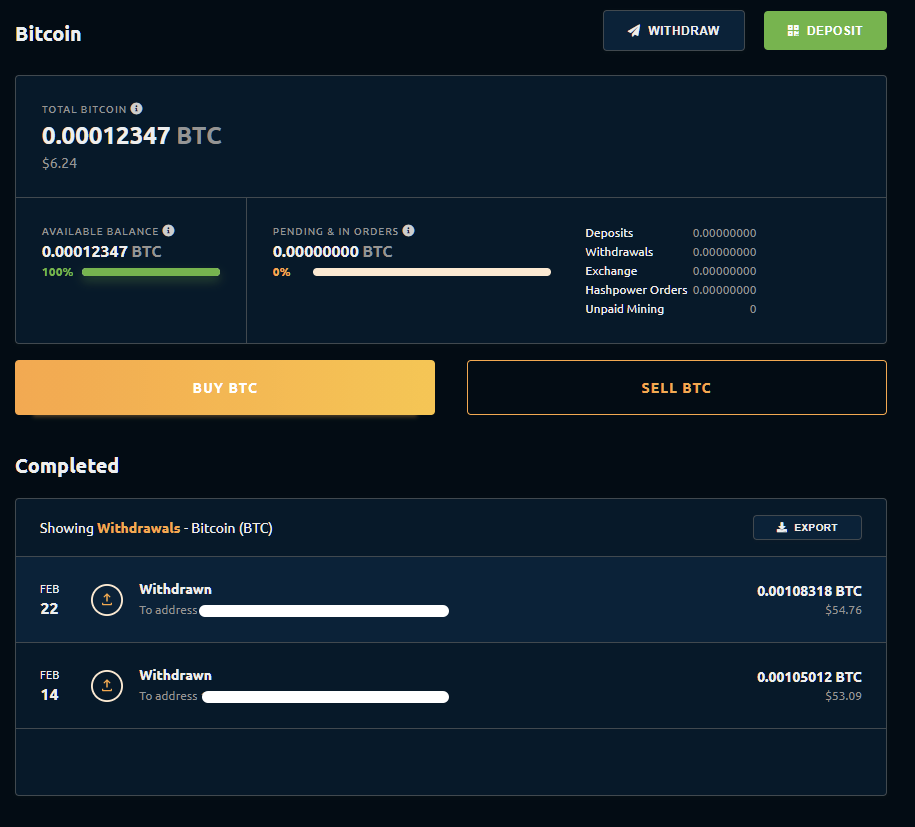Click the Buy BTC button
915x827 pixels.
click(225, 388)
